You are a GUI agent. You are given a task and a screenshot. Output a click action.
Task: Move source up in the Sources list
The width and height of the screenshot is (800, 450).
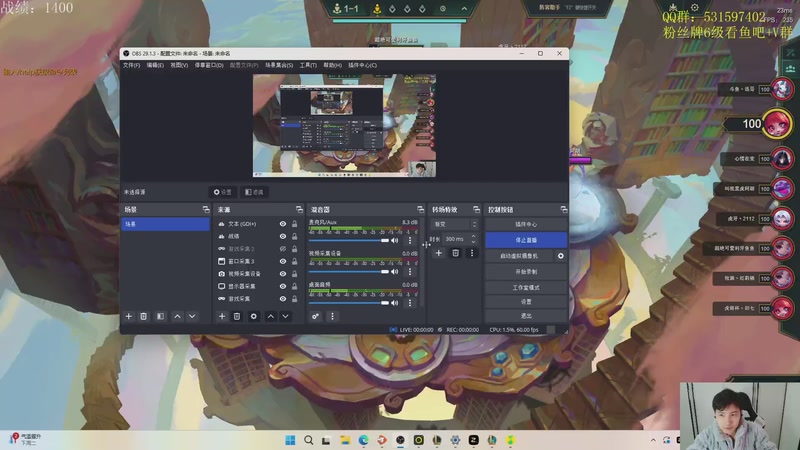pyautogui.click(x=270, y=316)
